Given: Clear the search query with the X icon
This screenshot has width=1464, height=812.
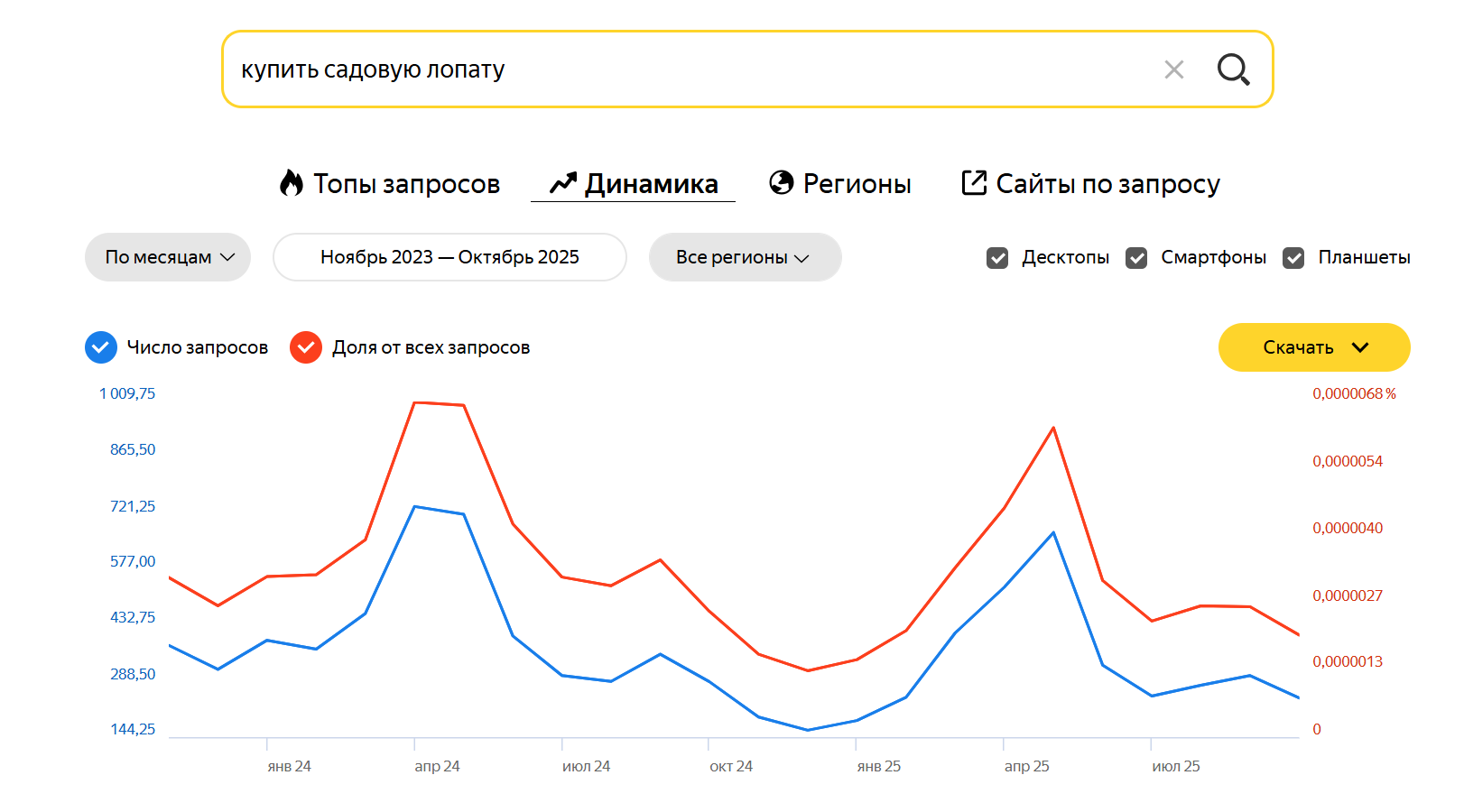Looking at the screenshot, I should [x=1173, y=69].
